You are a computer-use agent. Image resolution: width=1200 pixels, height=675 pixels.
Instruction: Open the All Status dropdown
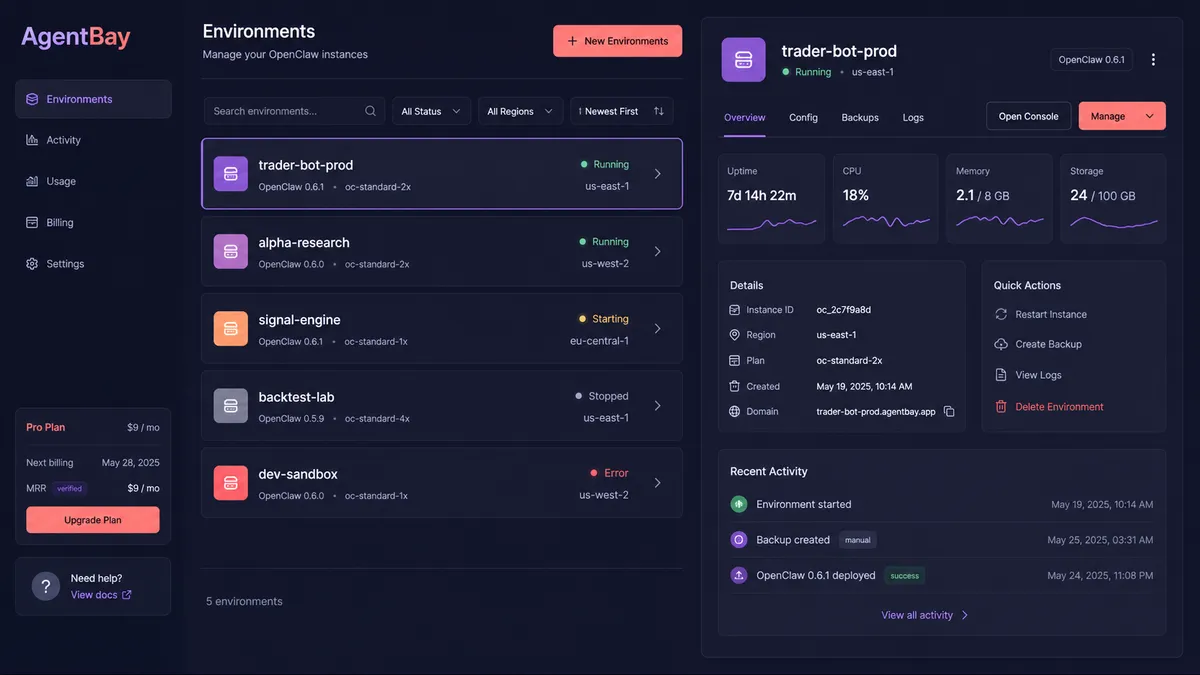[431, 111]
